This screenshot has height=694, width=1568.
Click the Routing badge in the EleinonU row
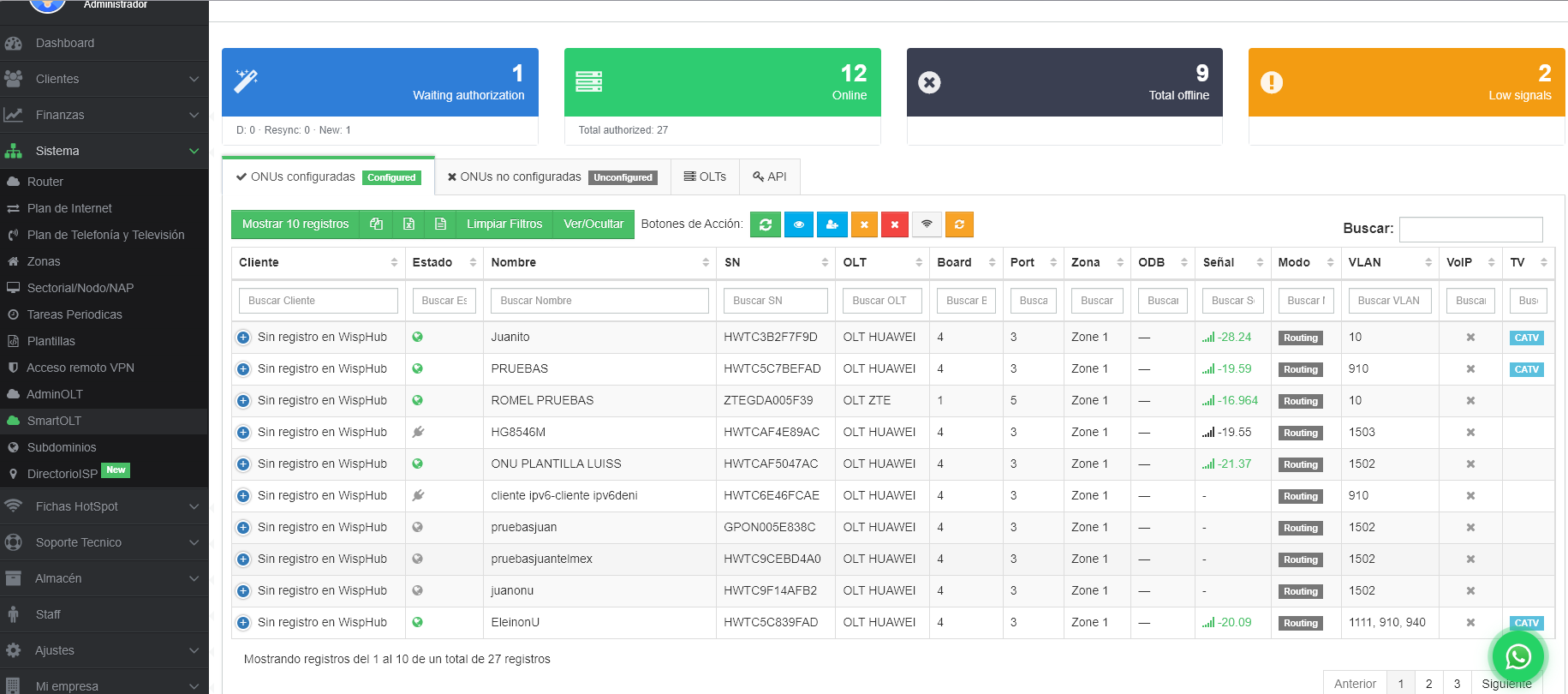click(1301, 623)
